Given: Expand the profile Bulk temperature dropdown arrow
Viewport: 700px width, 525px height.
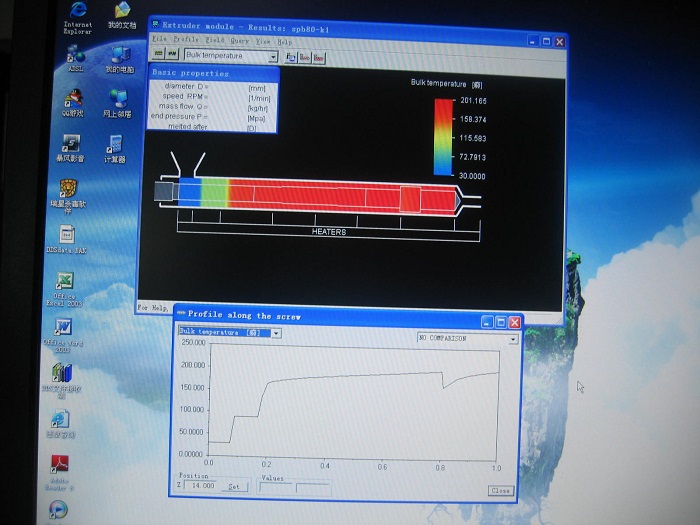Looking at the screenshot, I should [276, 333].
